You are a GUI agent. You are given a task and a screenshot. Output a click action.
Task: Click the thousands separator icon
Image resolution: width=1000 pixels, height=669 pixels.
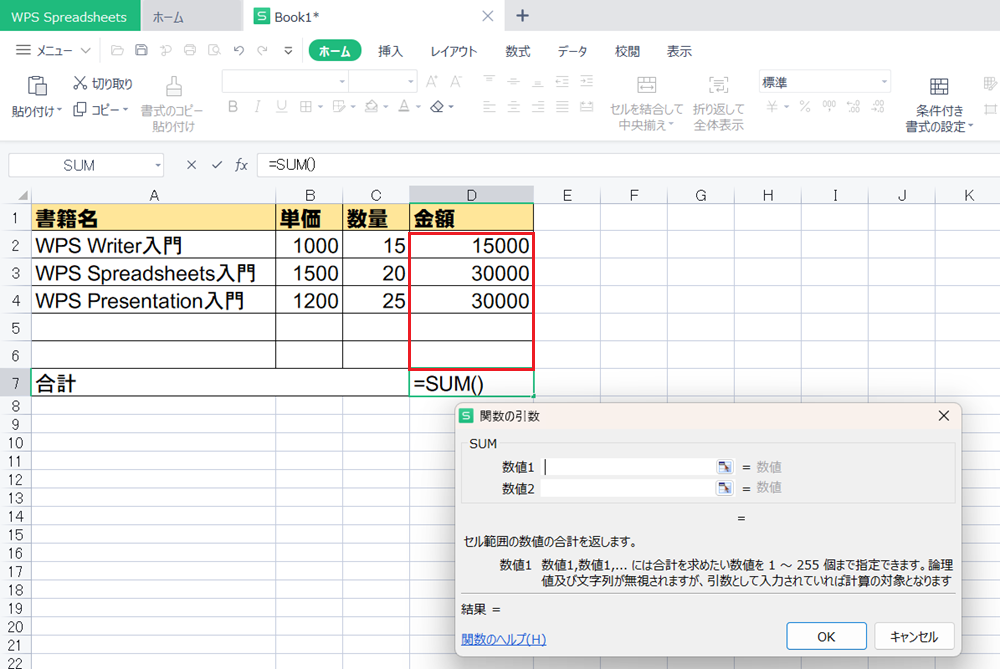tap(829, 107)
